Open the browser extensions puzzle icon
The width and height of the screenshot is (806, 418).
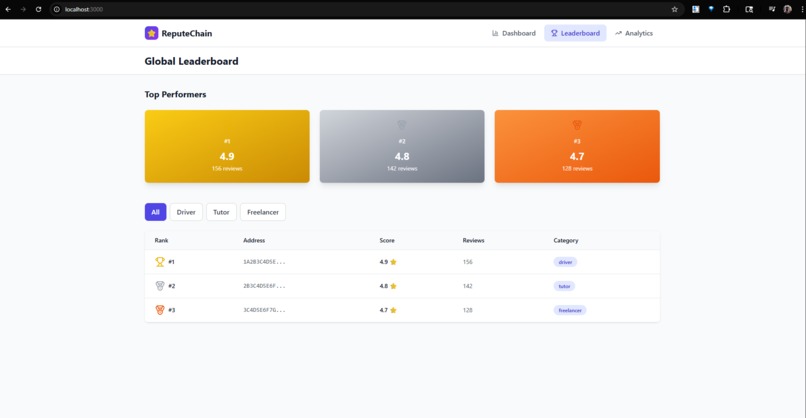click(726, 9)
